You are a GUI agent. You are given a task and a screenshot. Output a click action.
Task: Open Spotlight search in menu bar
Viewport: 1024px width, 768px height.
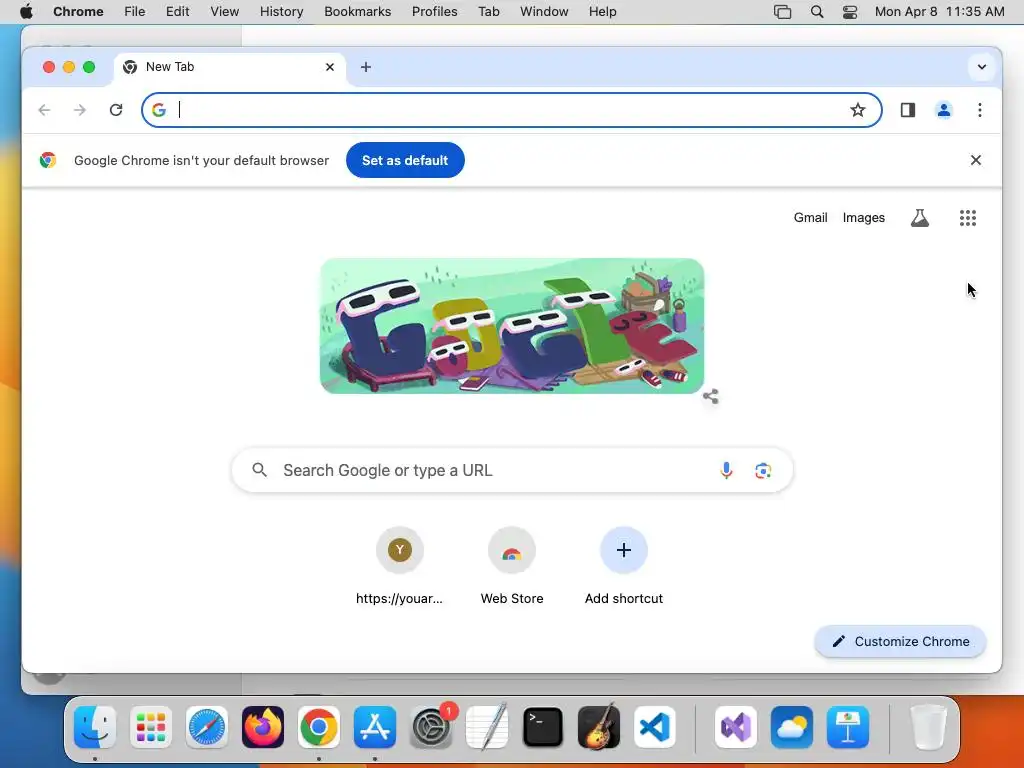[x=816, y=12]
